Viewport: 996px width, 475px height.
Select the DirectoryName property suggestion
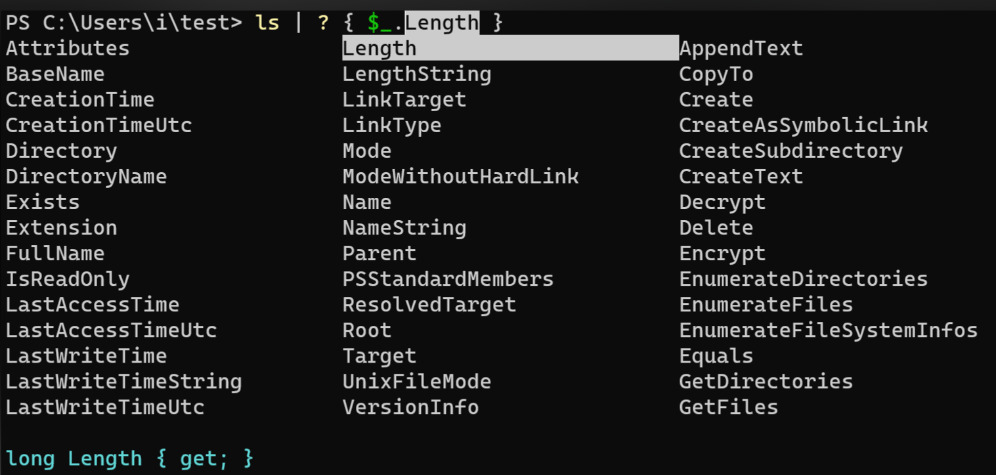pyautogui.click(x=86, y=177)
